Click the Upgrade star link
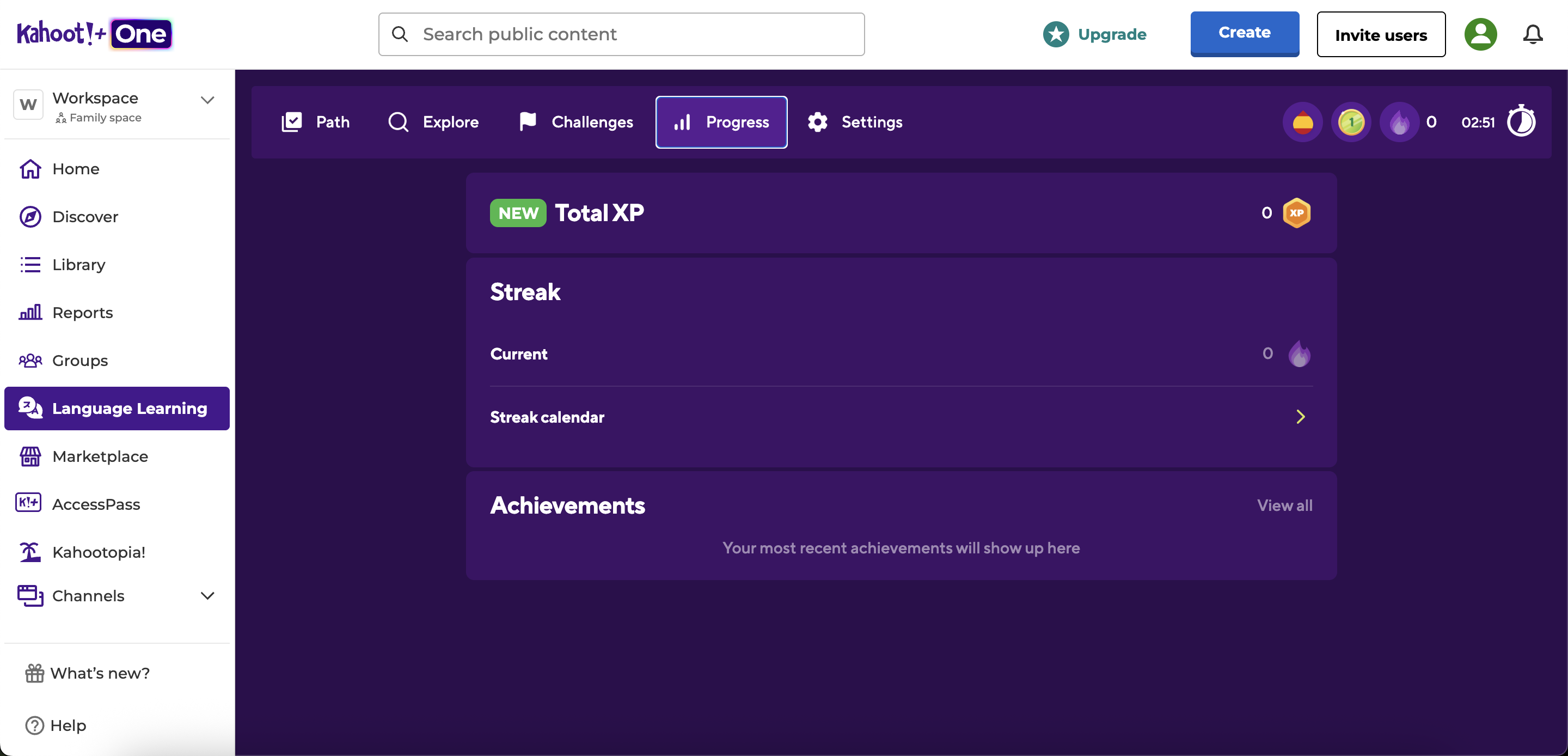 [1094, 35]
